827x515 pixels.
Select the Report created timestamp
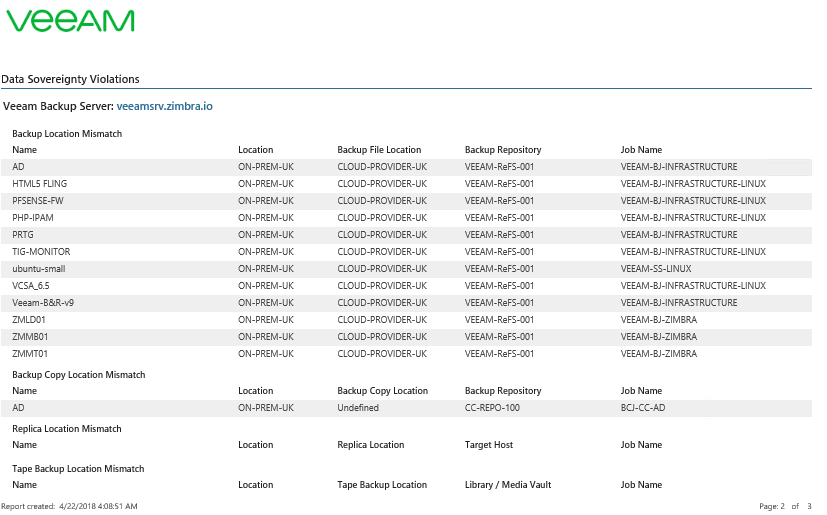pos(69,506)
